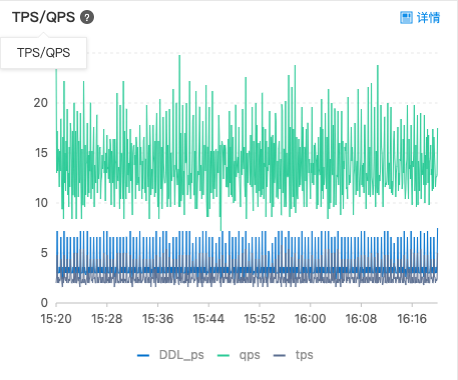This screenshot has width=458, height=380.
Task: Toggle the DDL_ps series in the legend
Action: (181, 355)
